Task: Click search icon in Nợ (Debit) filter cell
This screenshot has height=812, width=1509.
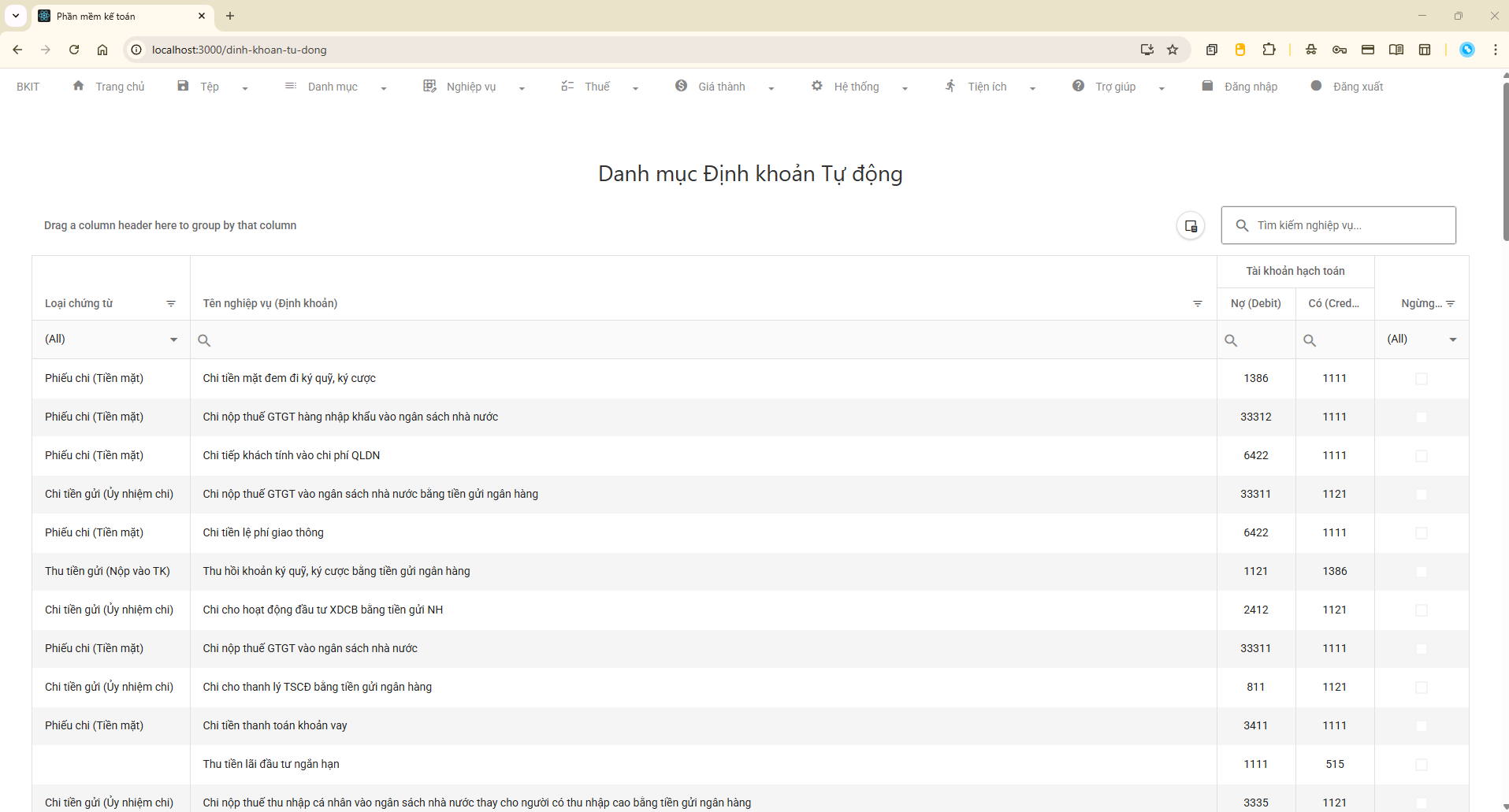Action: (x=1231, y=340)
